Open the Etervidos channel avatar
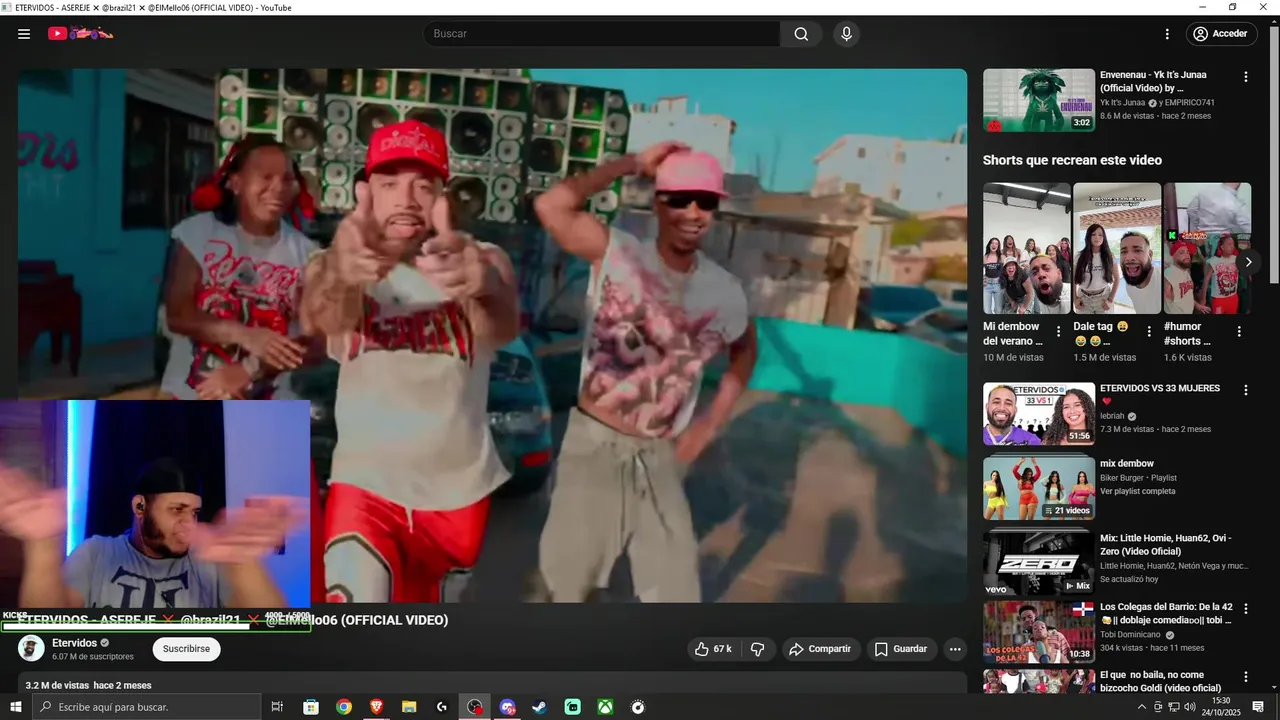The width and height of the screenshot is (1280, 720). pyautogui.click(x=31, y=648)
